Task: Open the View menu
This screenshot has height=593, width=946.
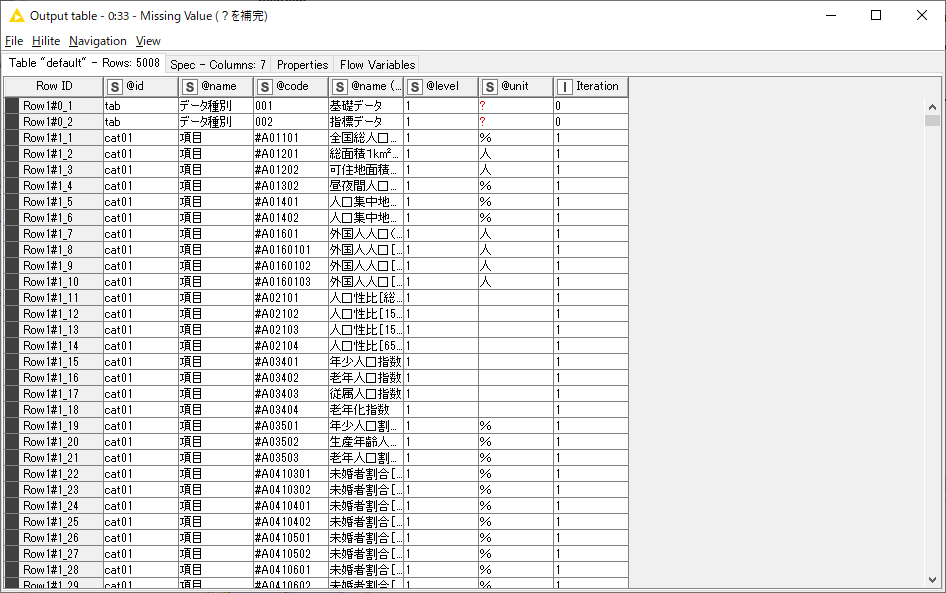Action: (148, 41)
